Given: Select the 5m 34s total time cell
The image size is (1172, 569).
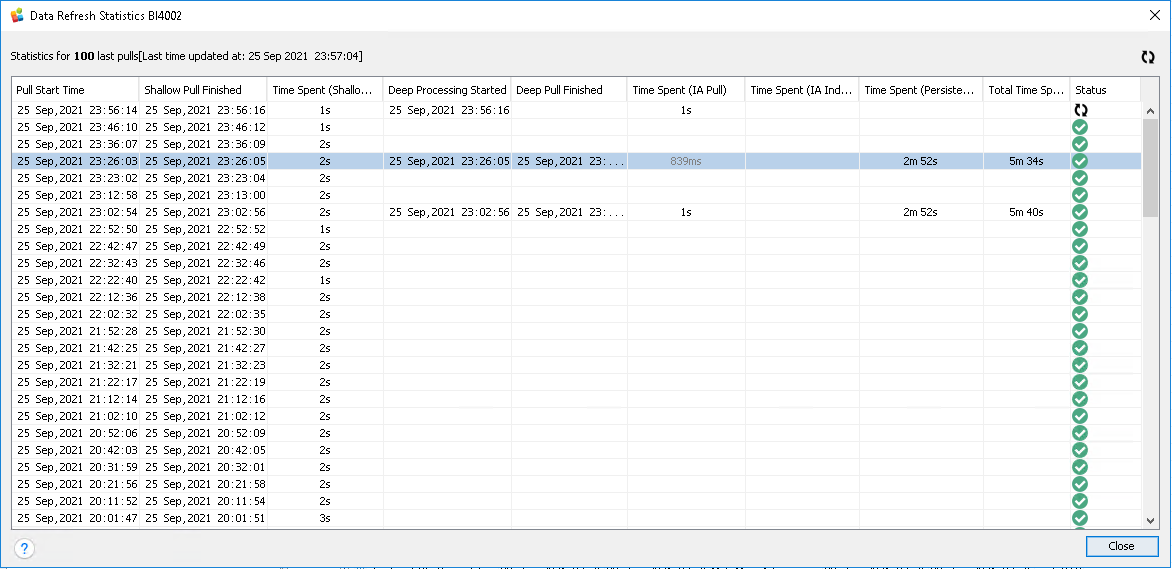Looking at the screenshot, I should coord(1026,161).
